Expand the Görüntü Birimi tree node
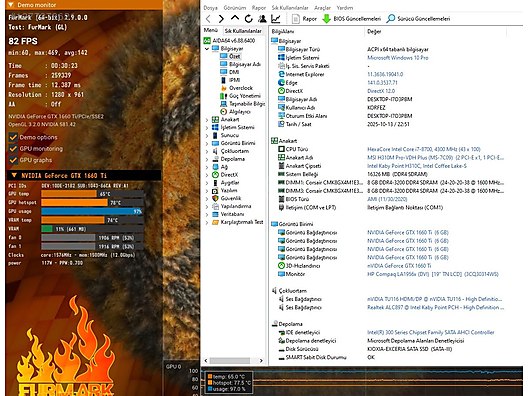 click(207, 143)
